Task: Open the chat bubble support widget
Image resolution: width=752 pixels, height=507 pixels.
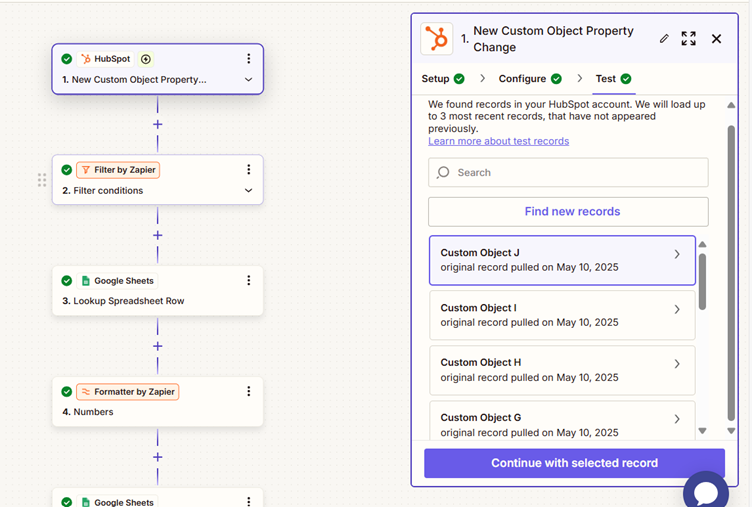Action: (x=706, y=492)
